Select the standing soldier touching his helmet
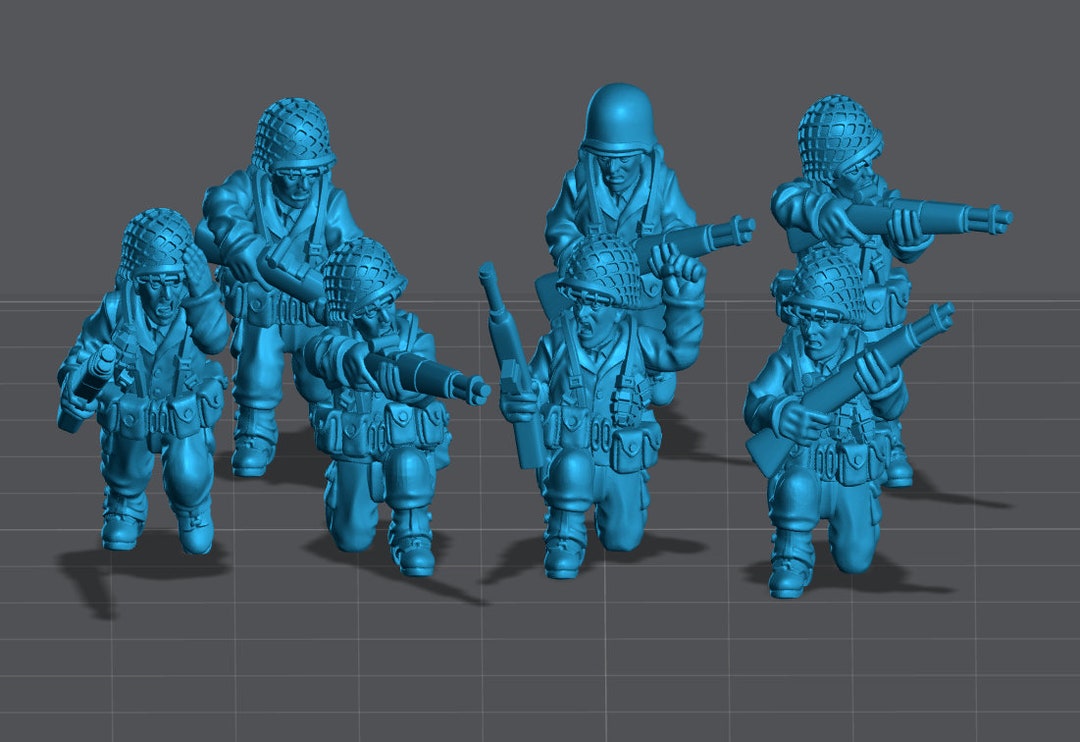Viewport: 1080px width, 742px height. 143,381
